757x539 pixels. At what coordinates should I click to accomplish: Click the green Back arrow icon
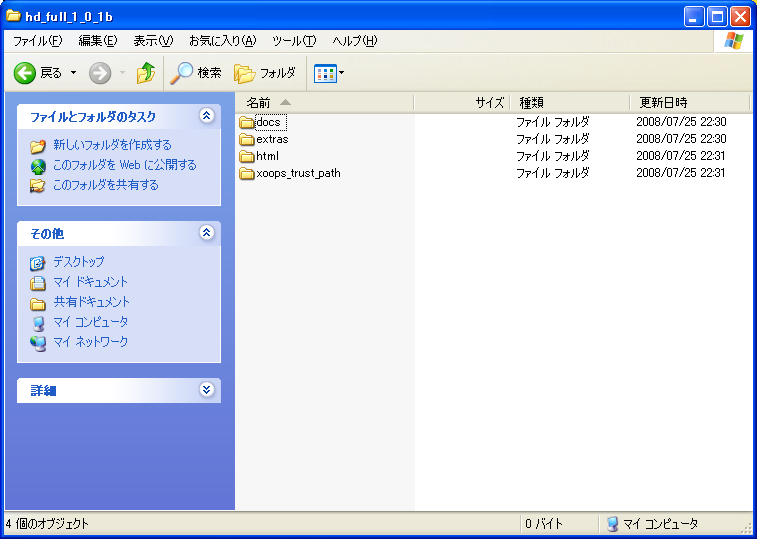click(25, 73)
